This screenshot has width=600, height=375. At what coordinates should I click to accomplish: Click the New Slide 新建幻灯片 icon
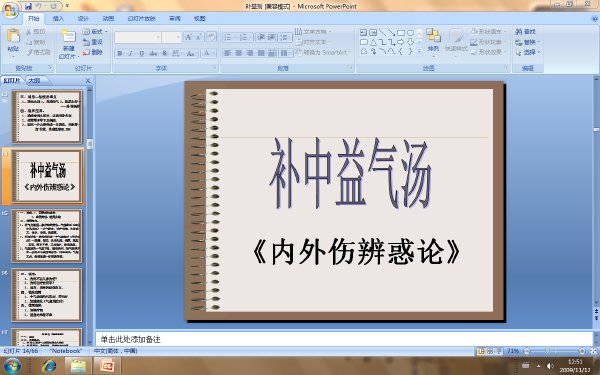pos(69,36)
